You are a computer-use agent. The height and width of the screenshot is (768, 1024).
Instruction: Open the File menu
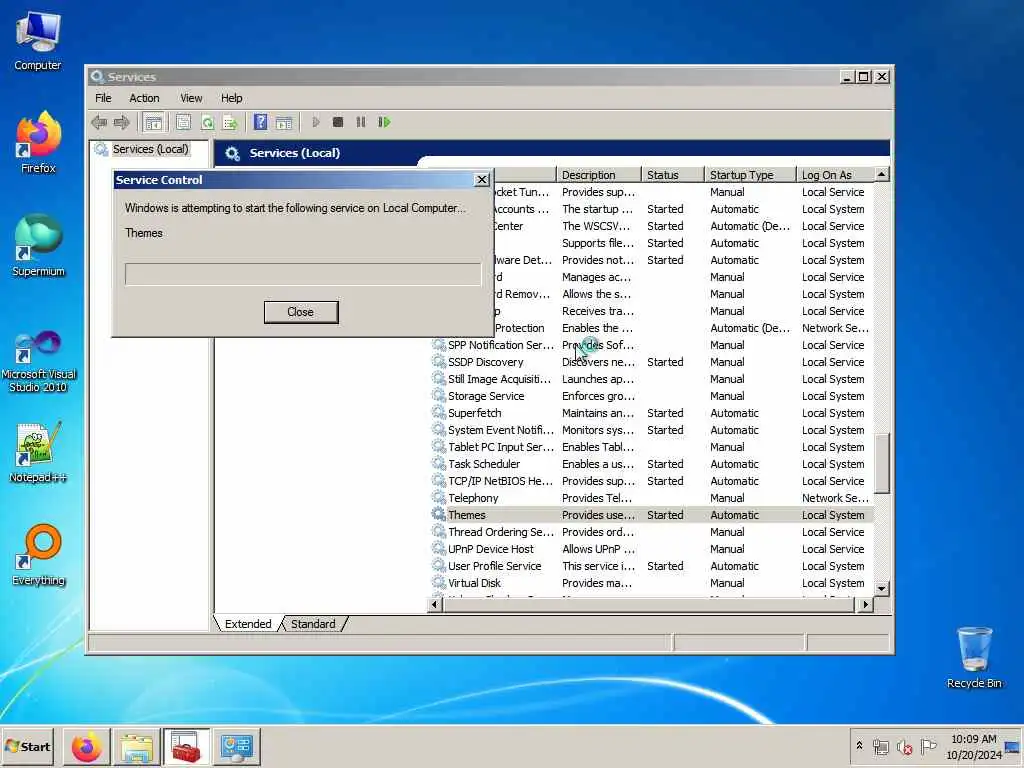[x=103, y=98]
